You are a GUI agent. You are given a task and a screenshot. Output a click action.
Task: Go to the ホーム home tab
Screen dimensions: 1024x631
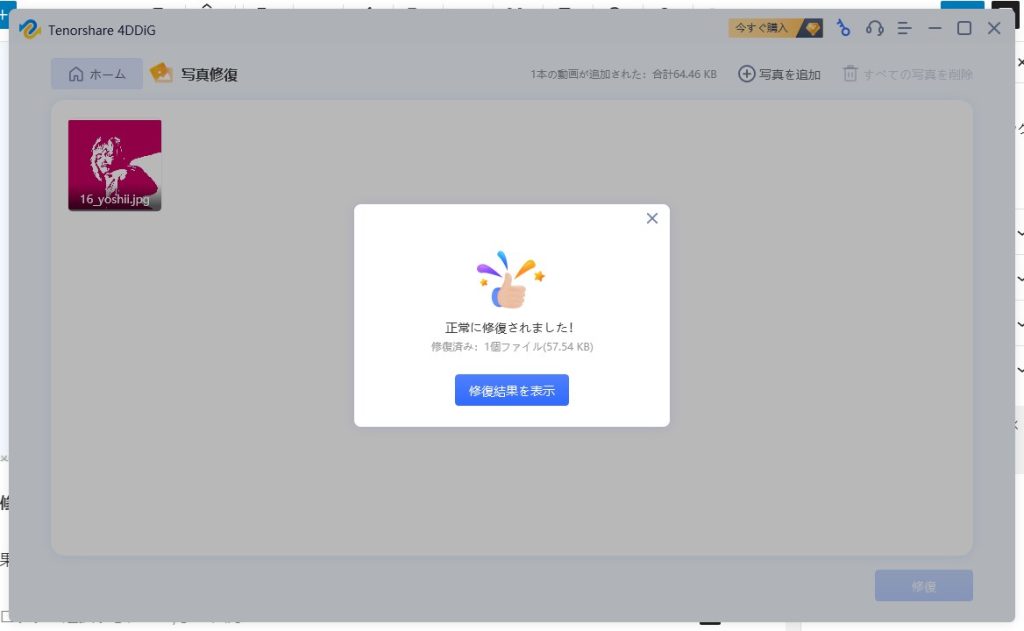(97, 74)
